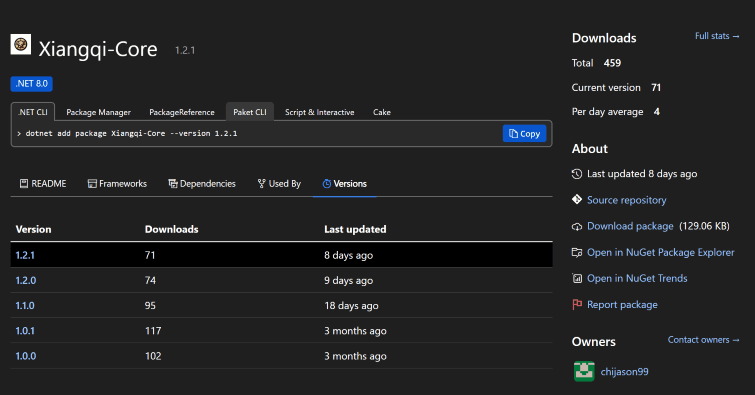This screenshot has width=755, height=395.
Task: Open the Frameworks tab
Action: coord(117,184)
